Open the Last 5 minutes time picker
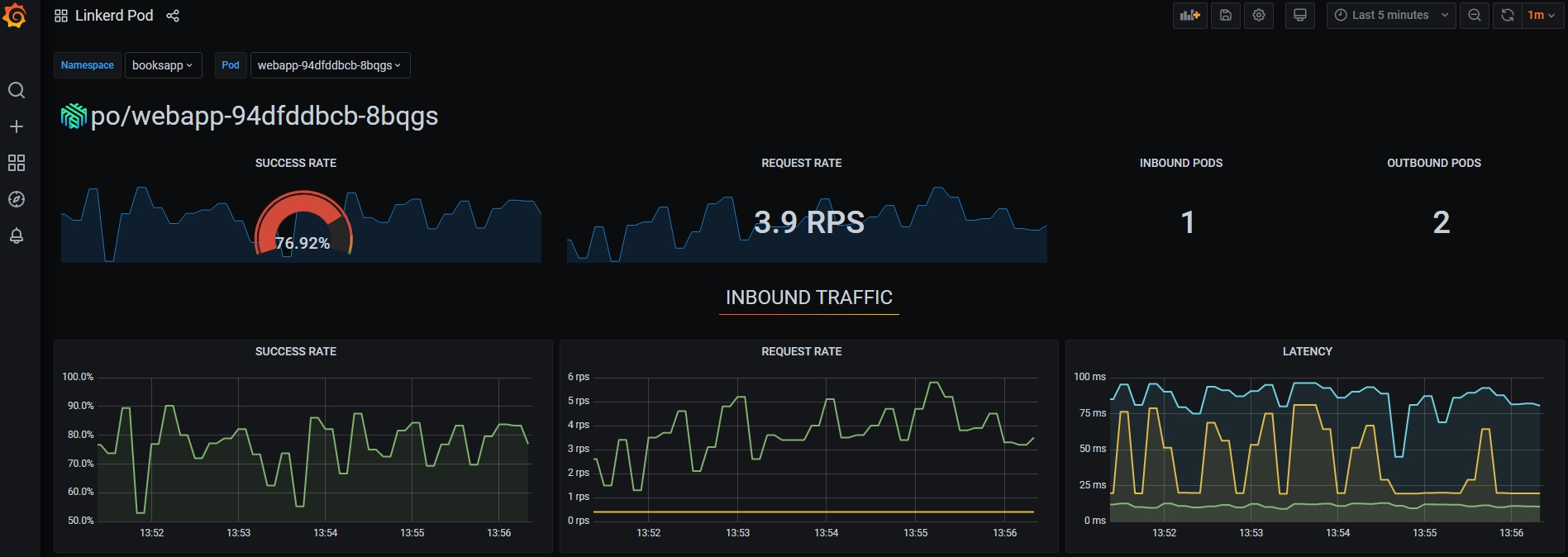The image size is (1568, 557). (1390, 16)
